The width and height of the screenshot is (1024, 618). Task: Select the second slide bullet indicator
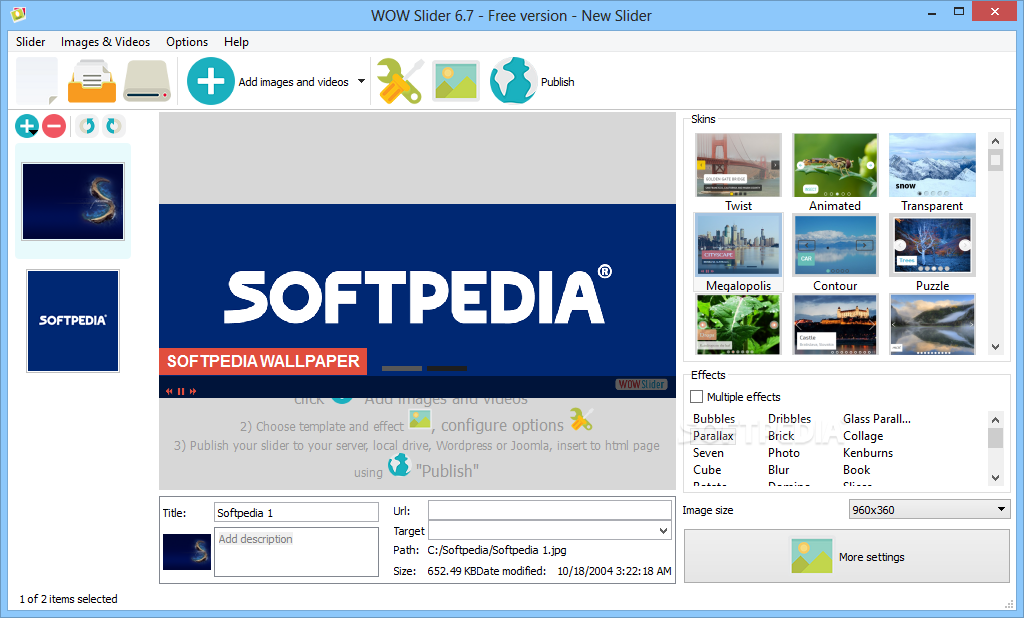point(447,368)
